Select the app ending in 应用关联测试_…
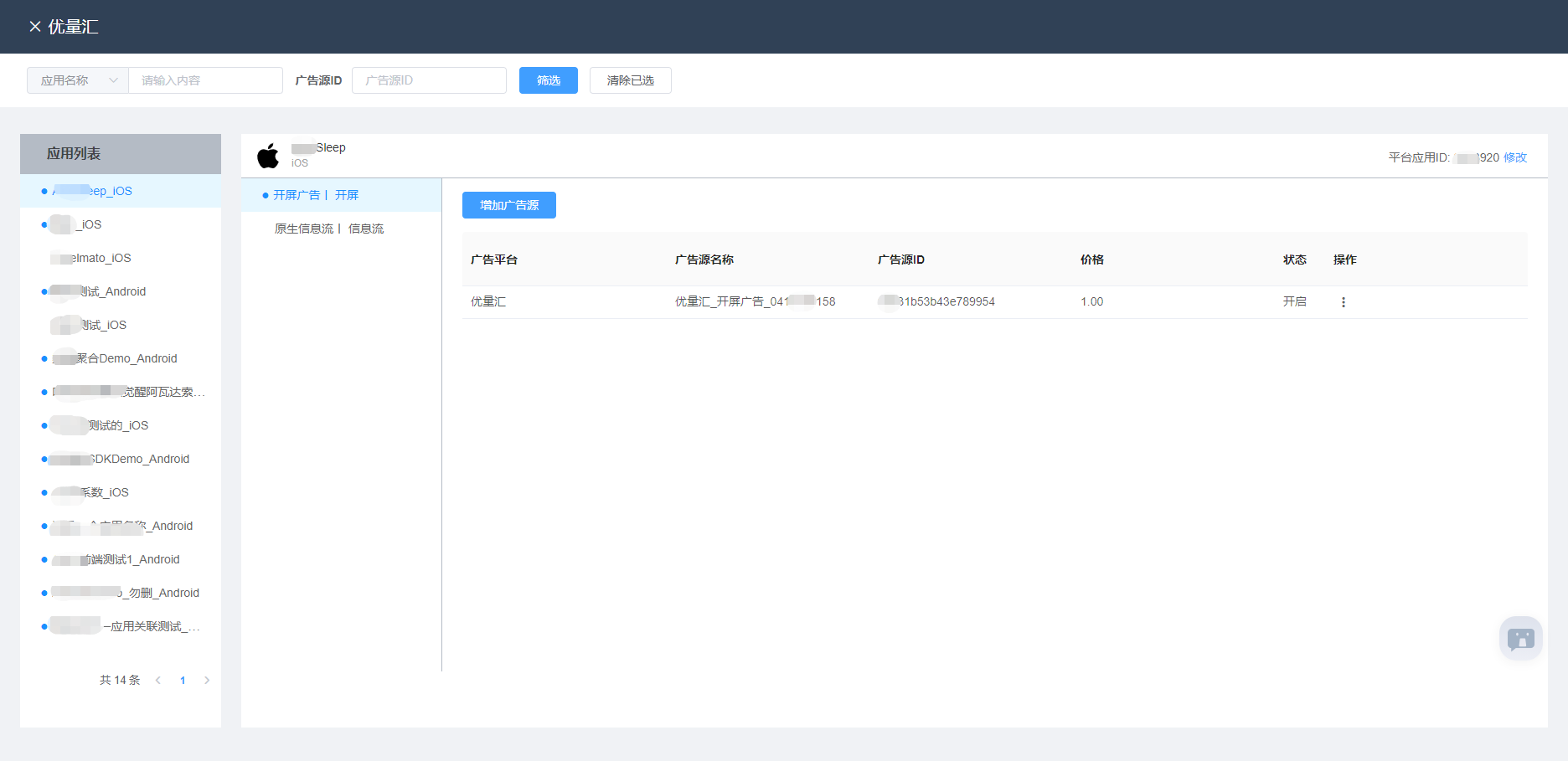The width and height of the screenshot is (1568, 761). [x=121, y=626]
